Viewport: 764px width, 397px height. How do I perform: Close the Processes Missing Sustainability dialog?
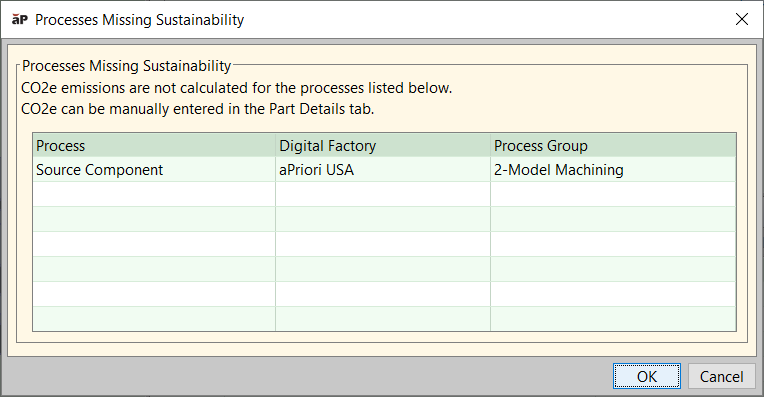click(x=742, y=19)
